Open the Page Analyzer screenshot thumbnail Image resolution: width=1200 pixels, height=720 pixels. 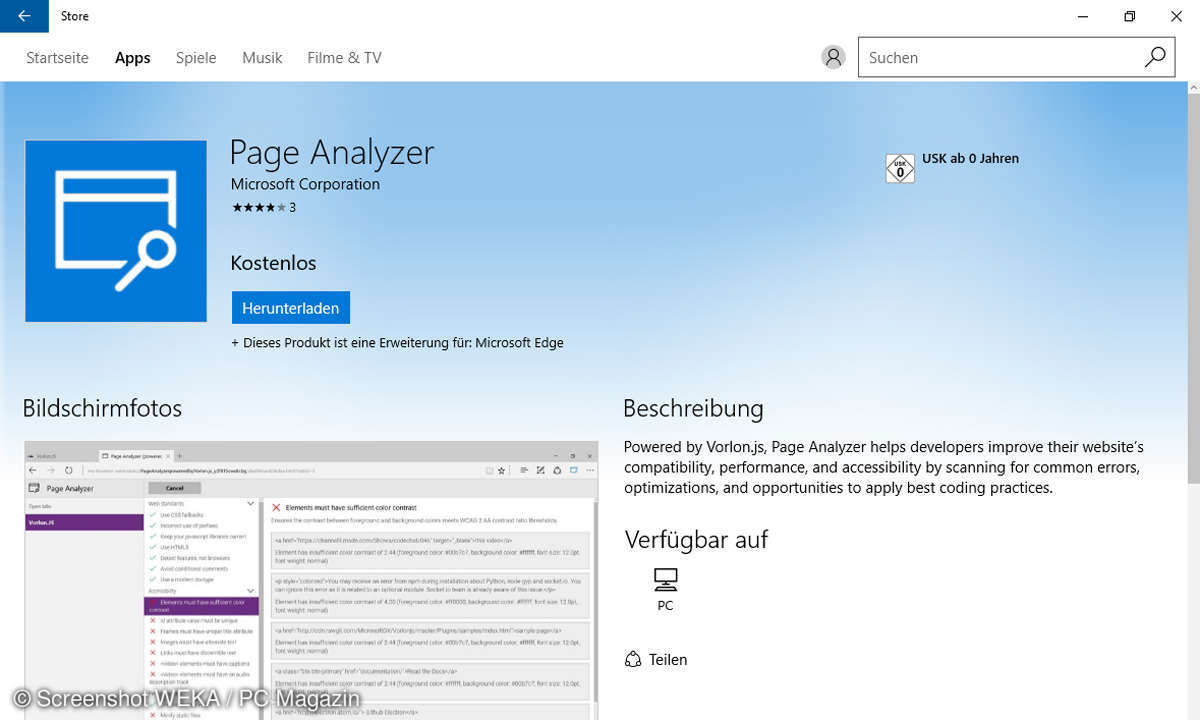coord(311,580)
